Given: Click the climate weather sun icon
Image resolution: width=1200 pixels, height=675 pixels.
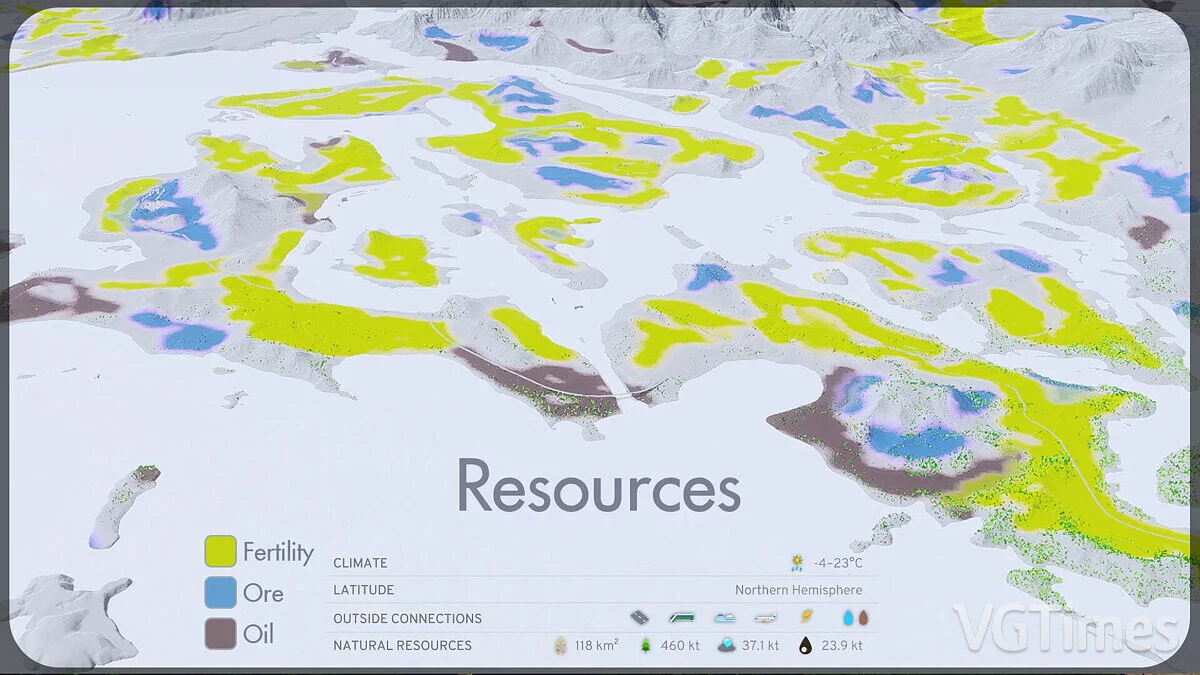Looking at the screenshot, I should (x=797, y=563).
